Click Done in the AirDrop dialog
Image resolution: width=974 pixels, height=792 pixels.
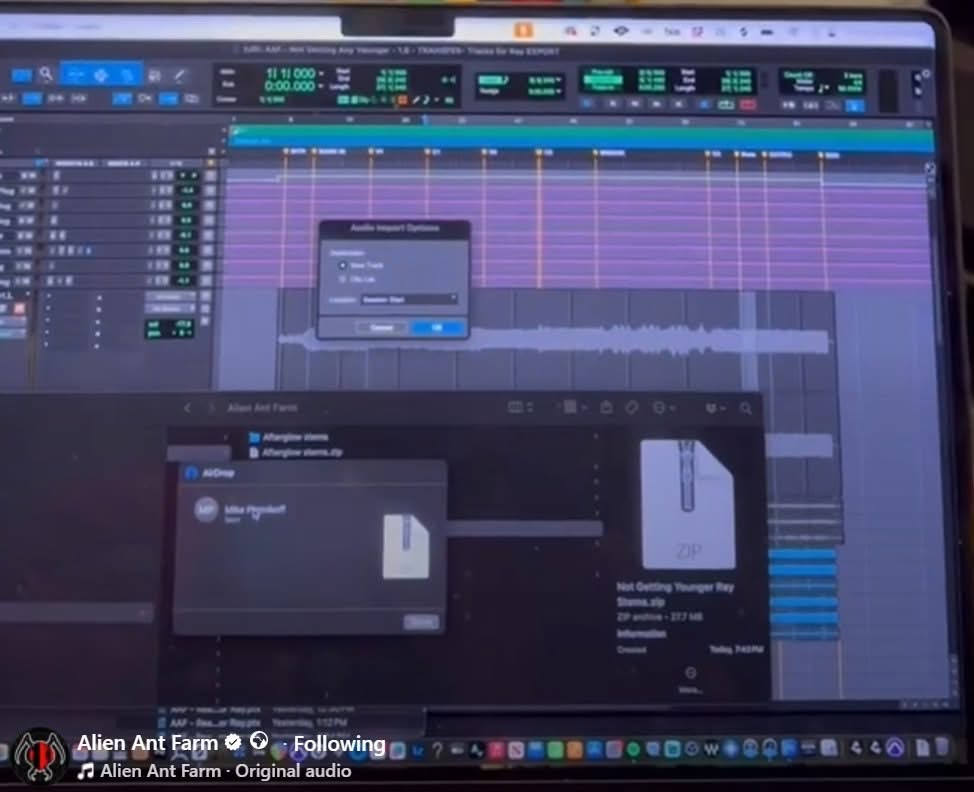(421, 622)
